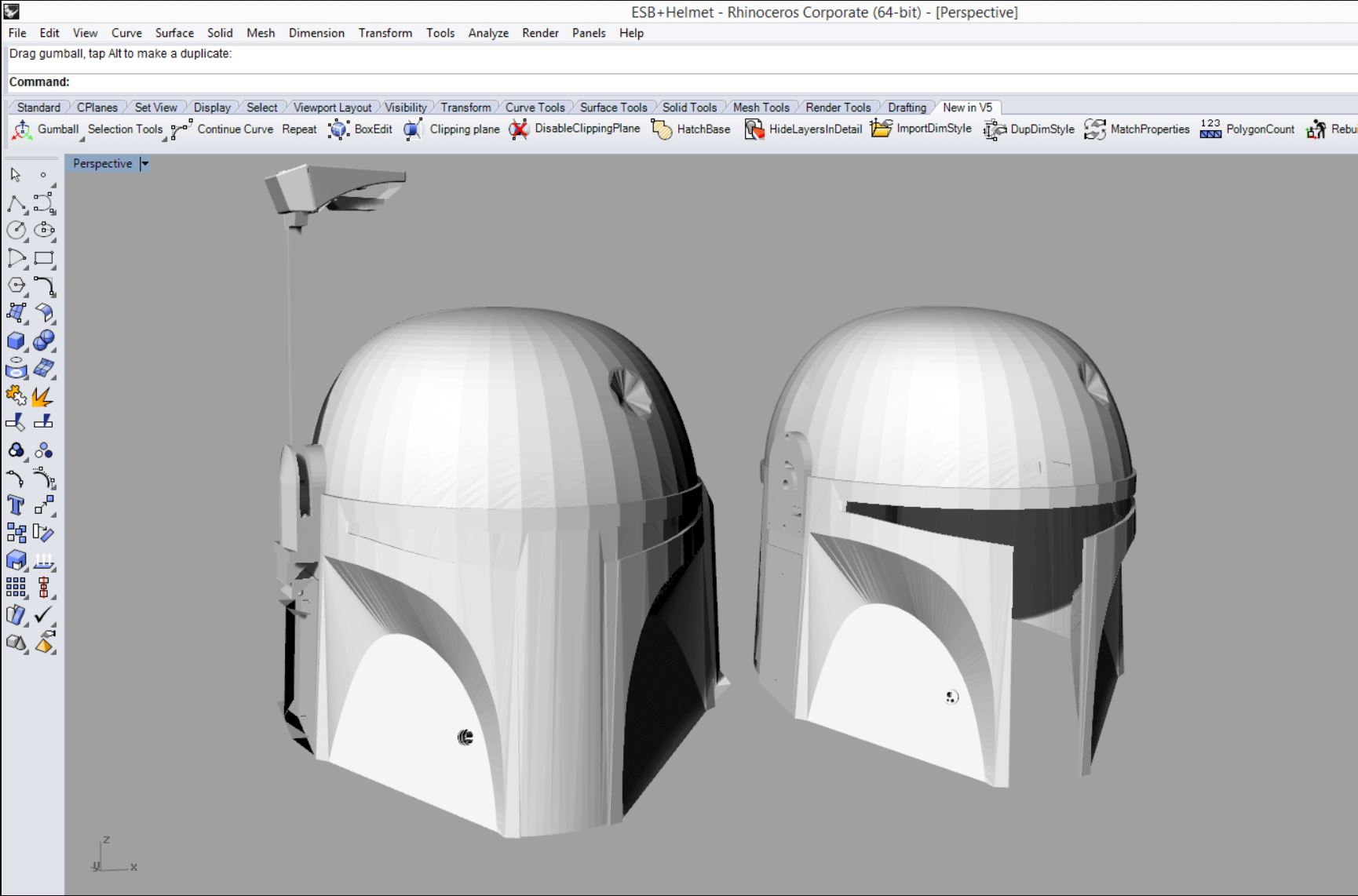
Task: Open the Surface menu
Action: 174,33
